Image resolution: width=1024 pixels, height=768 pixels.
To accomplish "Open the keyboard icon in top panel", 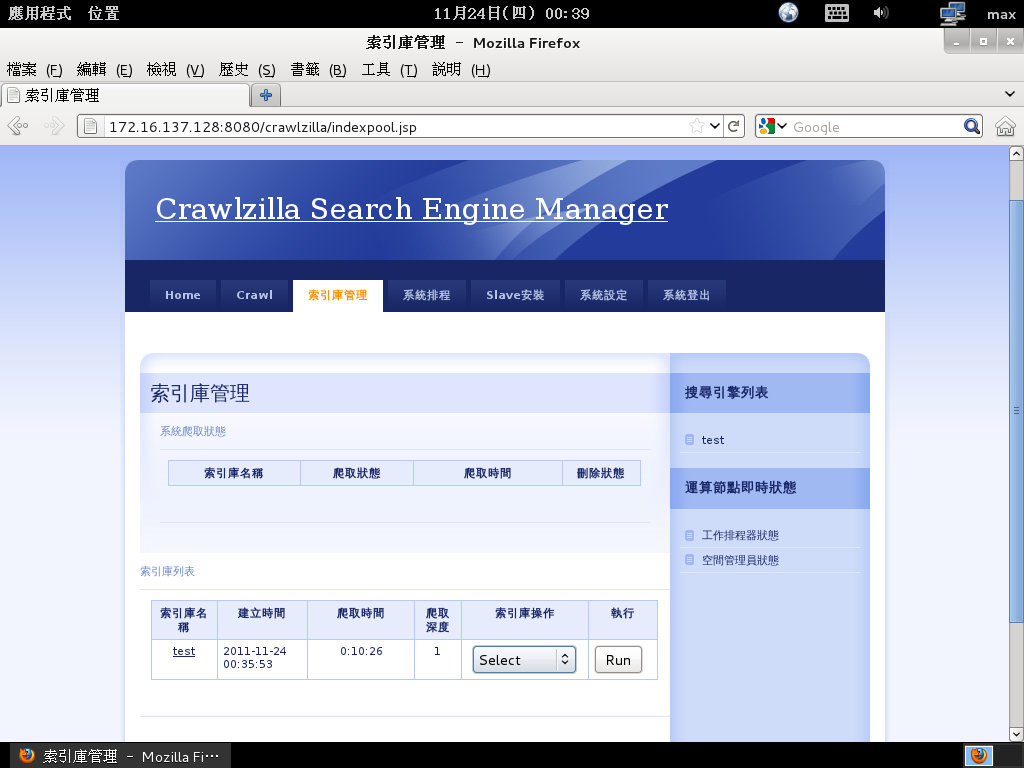I will (x=837, y=12).
